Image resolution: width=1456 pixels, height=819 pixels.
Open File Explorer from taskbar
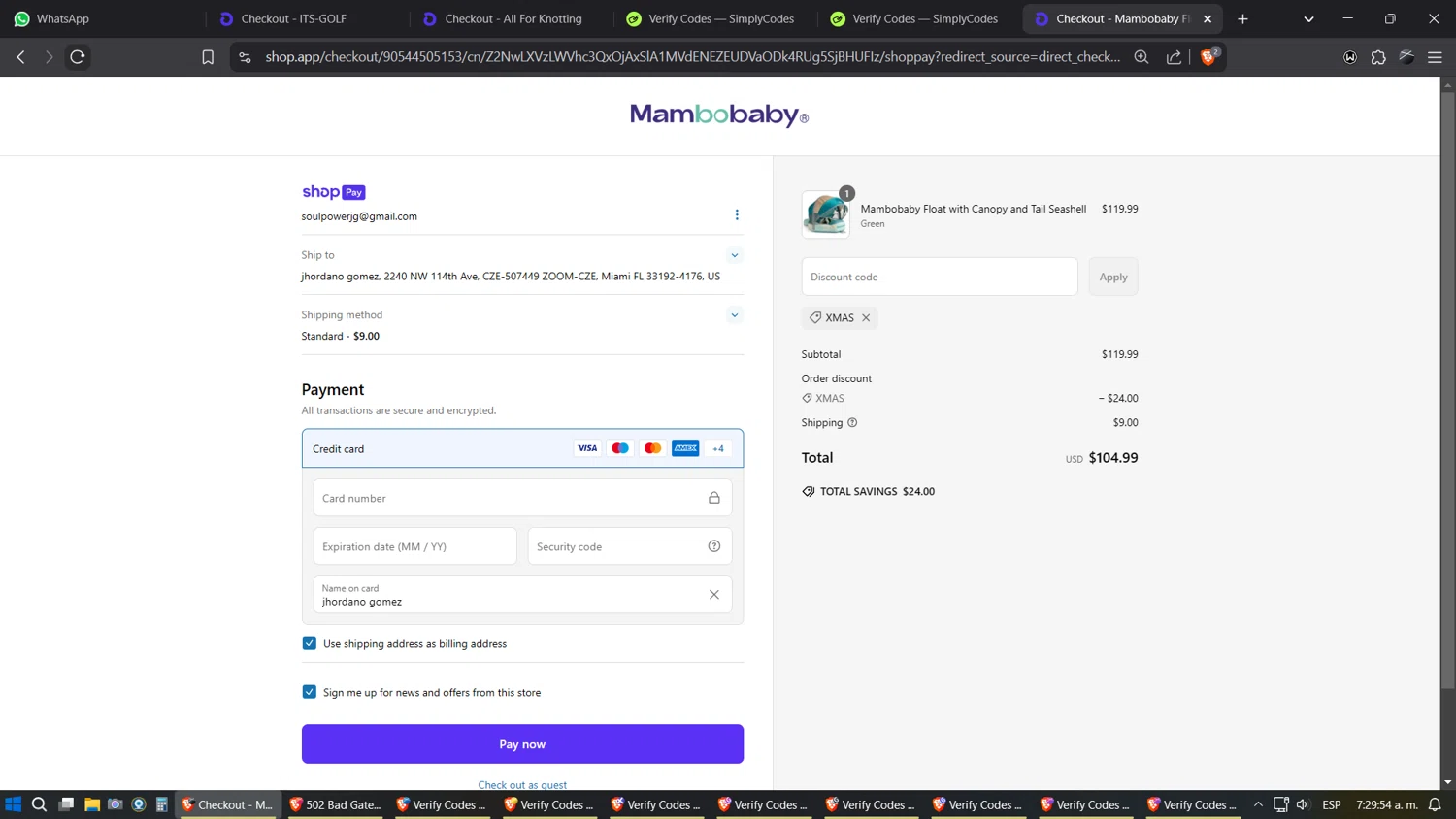click(92, 804)
